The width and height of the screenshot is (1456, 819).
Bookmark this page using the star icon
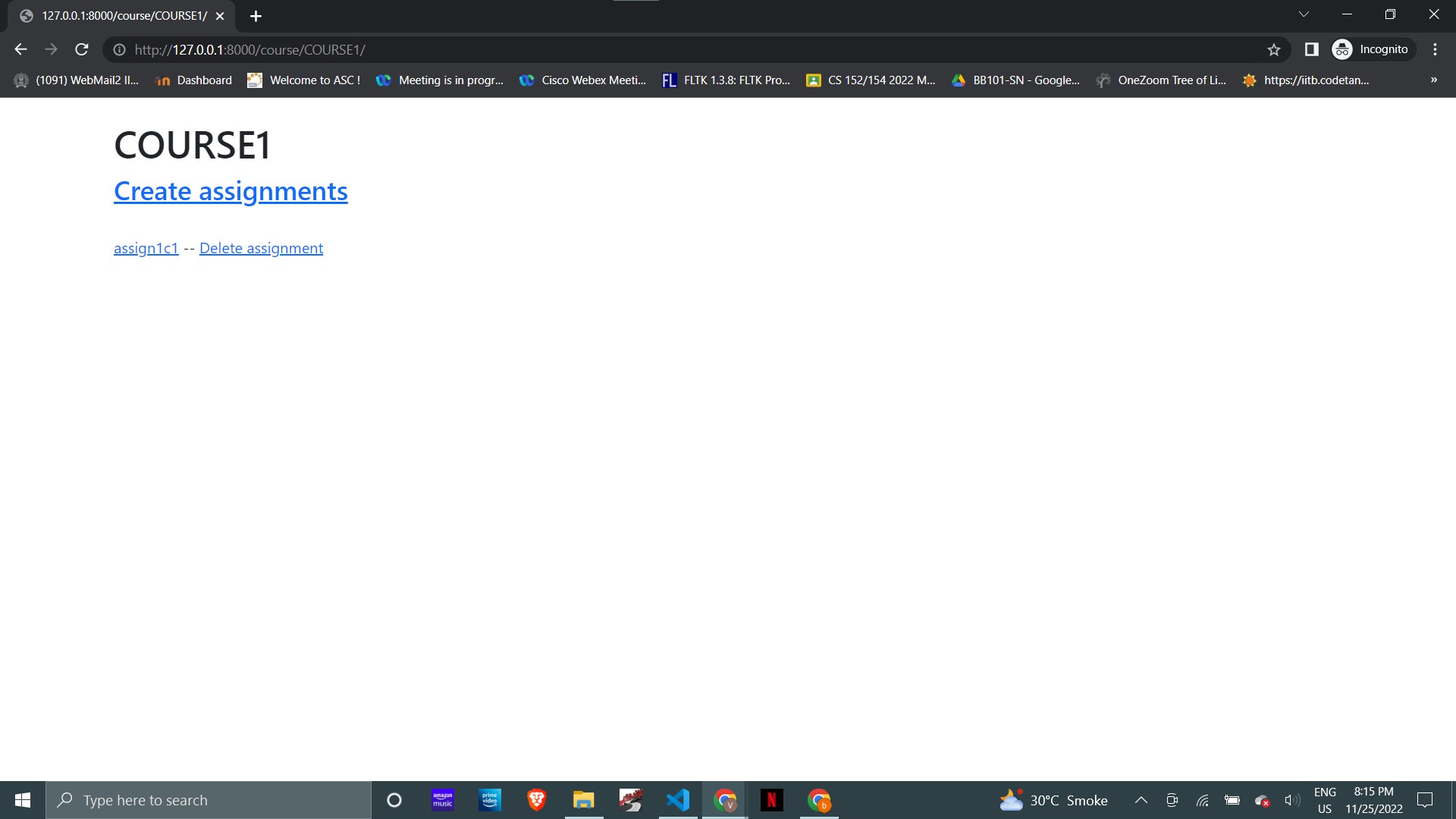pyautogui.click(x=1274, y=49)
